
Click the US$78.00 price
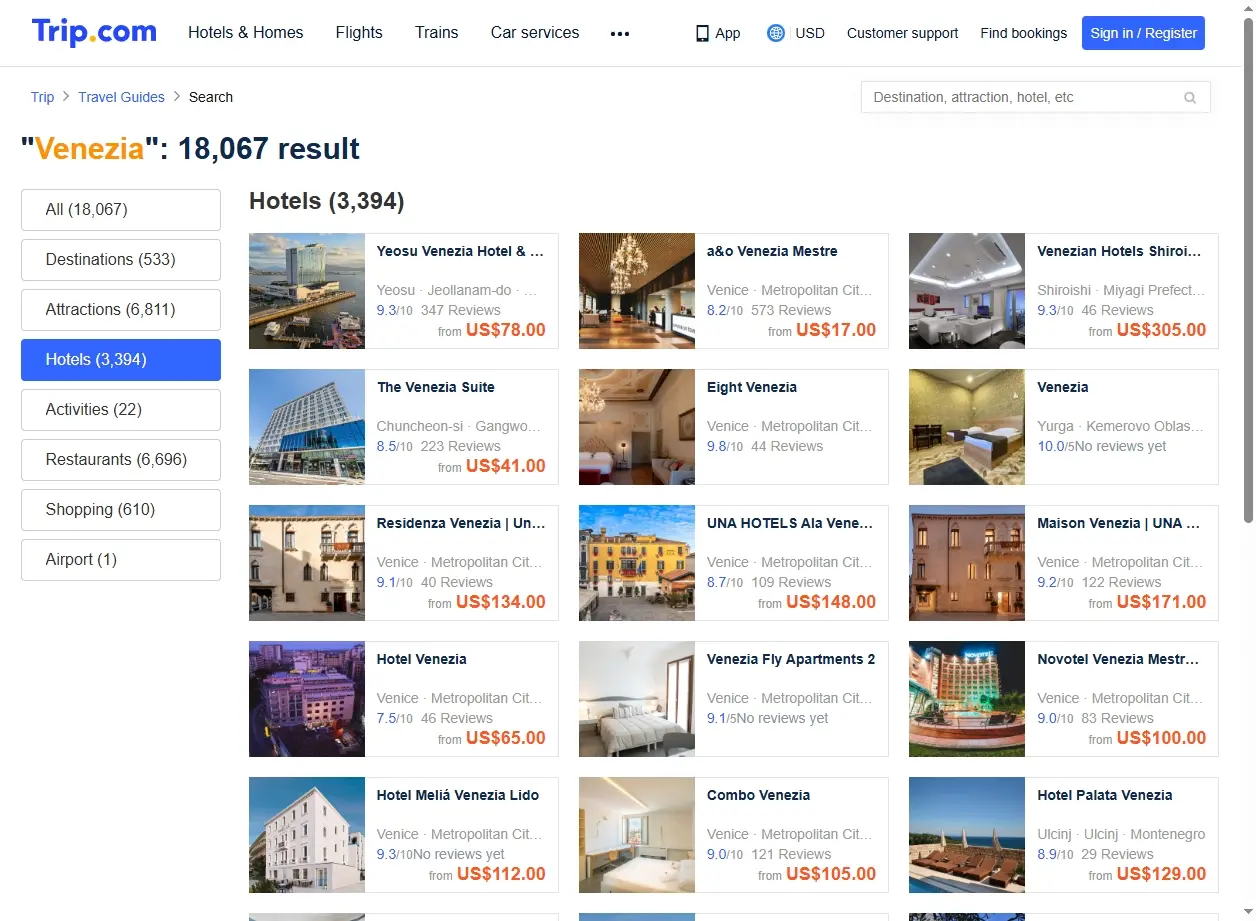506,330
